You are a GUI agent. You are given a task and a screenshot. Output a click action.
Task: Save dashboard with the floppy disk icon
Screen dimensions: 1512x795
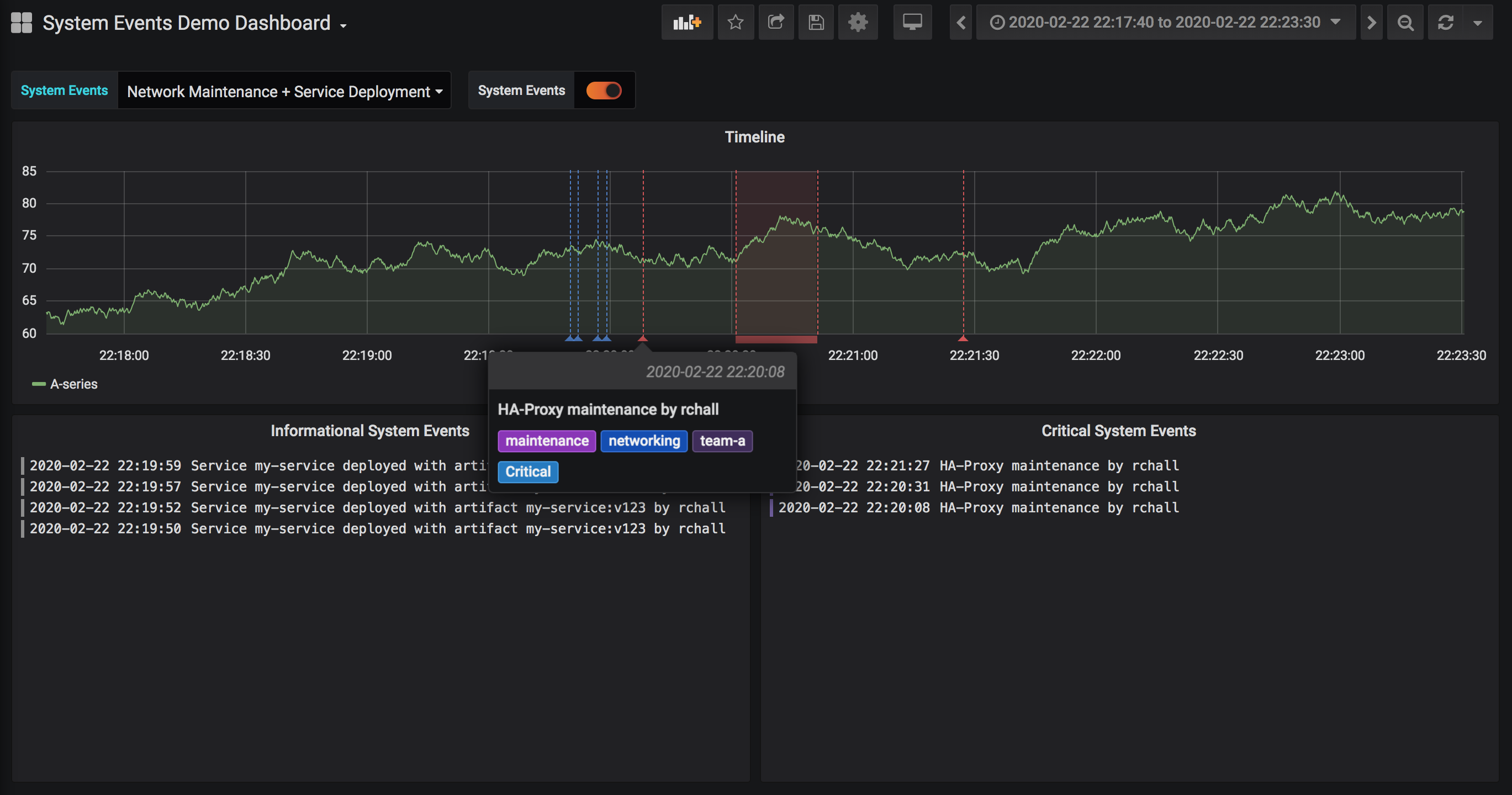pyautogui.click(x=816, y=23)
